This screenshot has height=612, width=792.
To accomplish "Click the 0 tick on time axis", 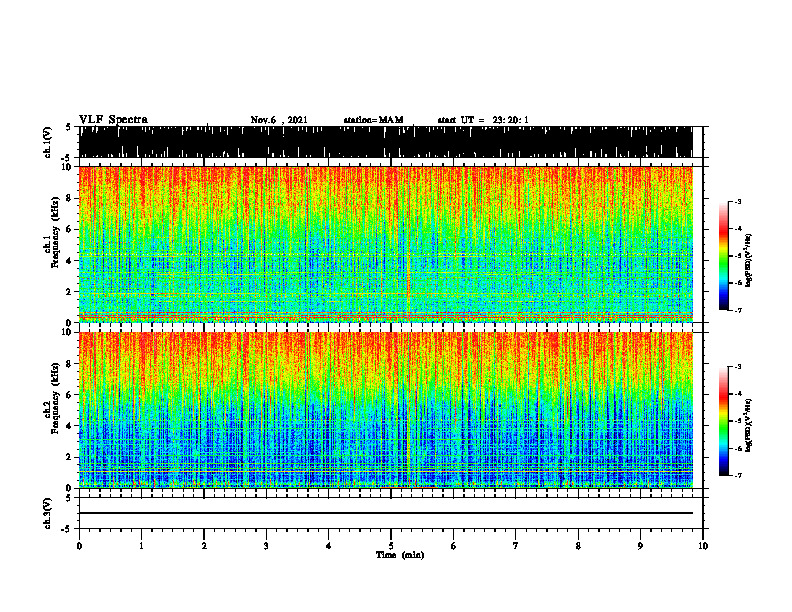I will tap(79, 546).
